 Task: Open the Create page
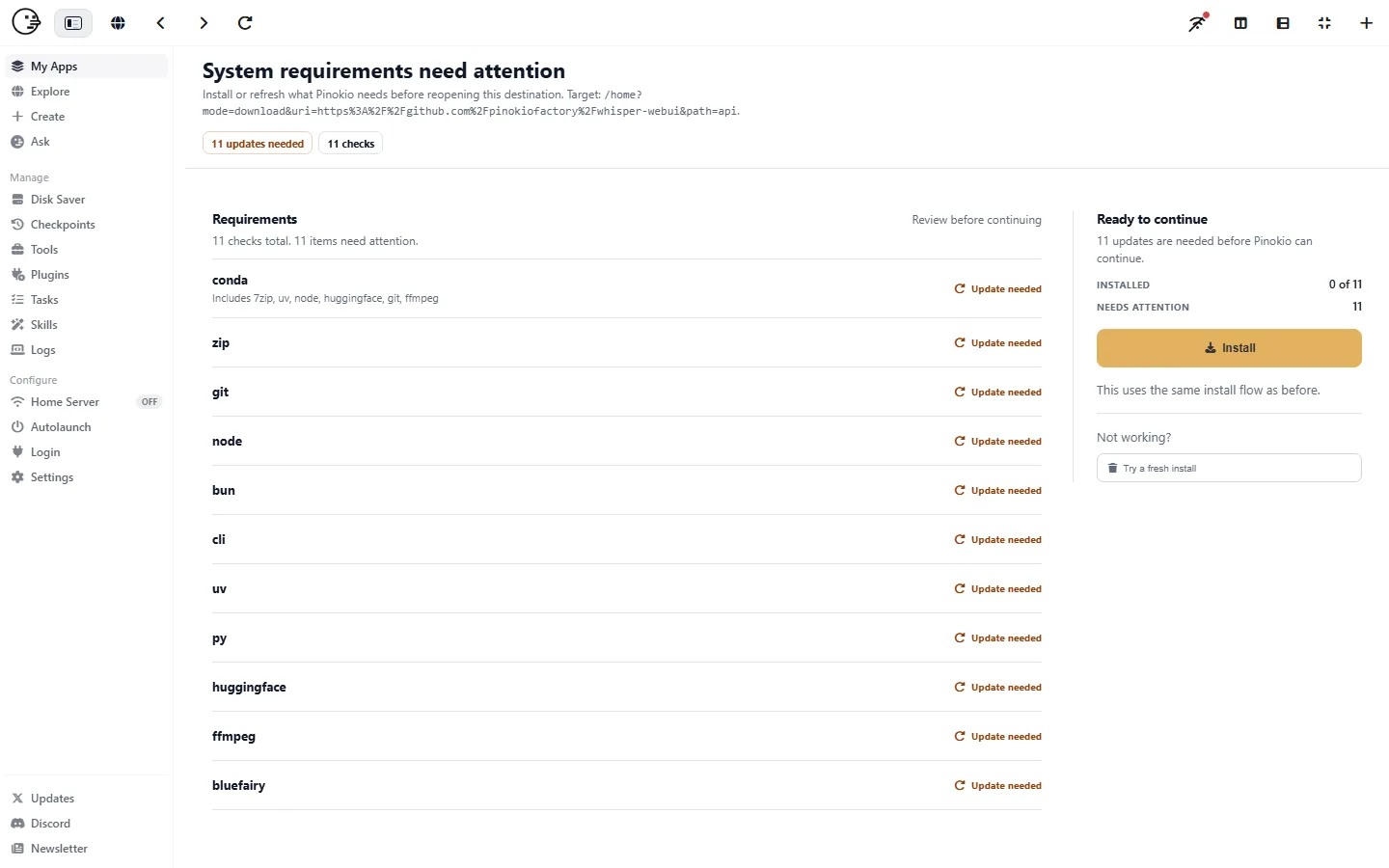[x=86, y=117]
